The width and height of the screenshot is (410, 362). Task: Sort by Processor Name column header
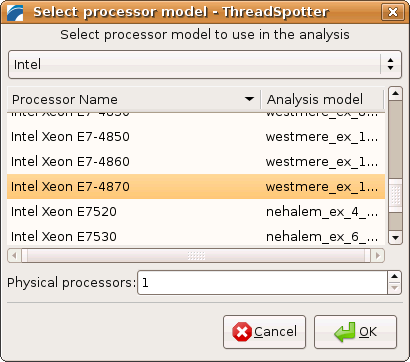(133, 99)
